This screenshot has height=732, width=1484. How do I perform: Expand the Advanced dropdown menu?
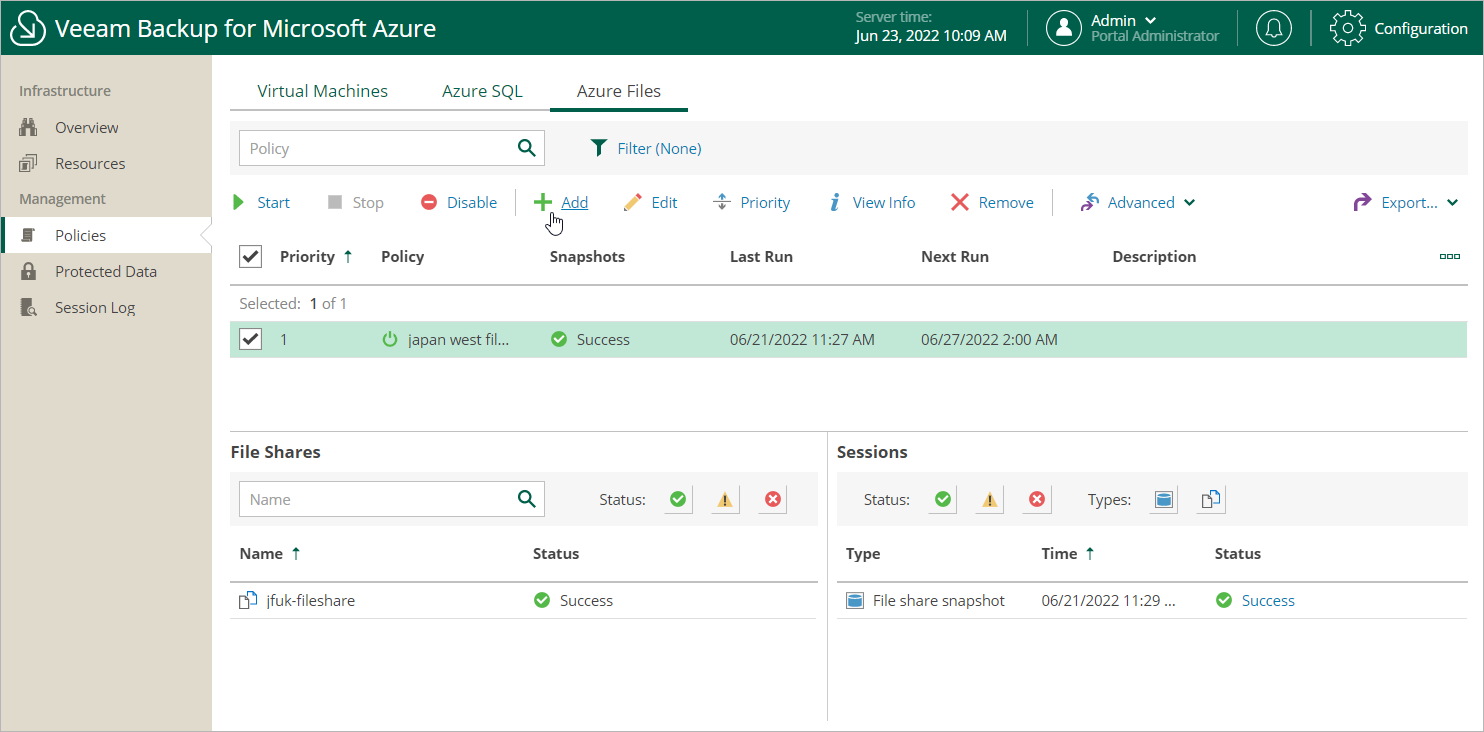[x=1138, y=203]
